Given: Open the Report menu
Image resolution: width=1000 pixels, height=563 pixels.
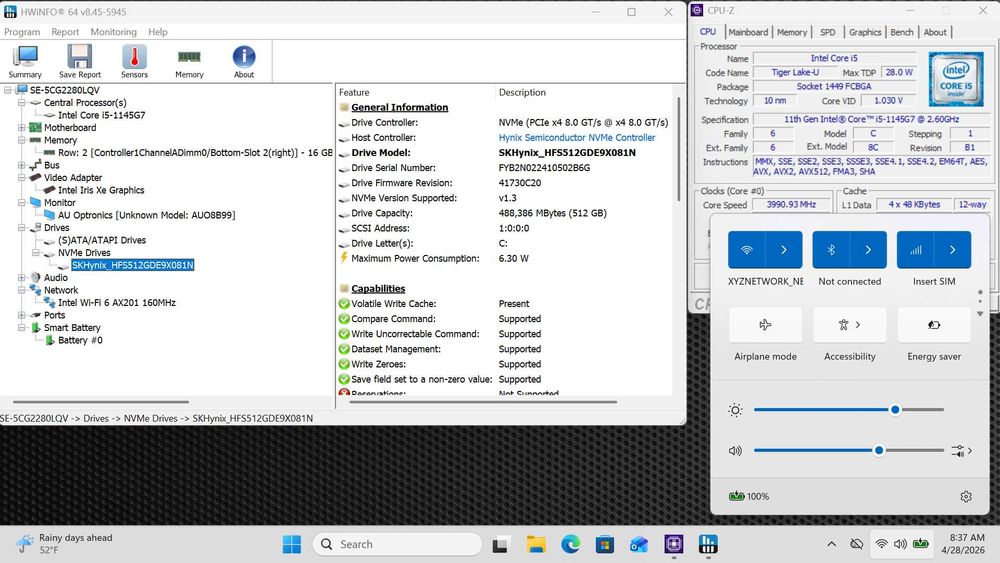Looking at the screenshot, I should click(65, 32).
